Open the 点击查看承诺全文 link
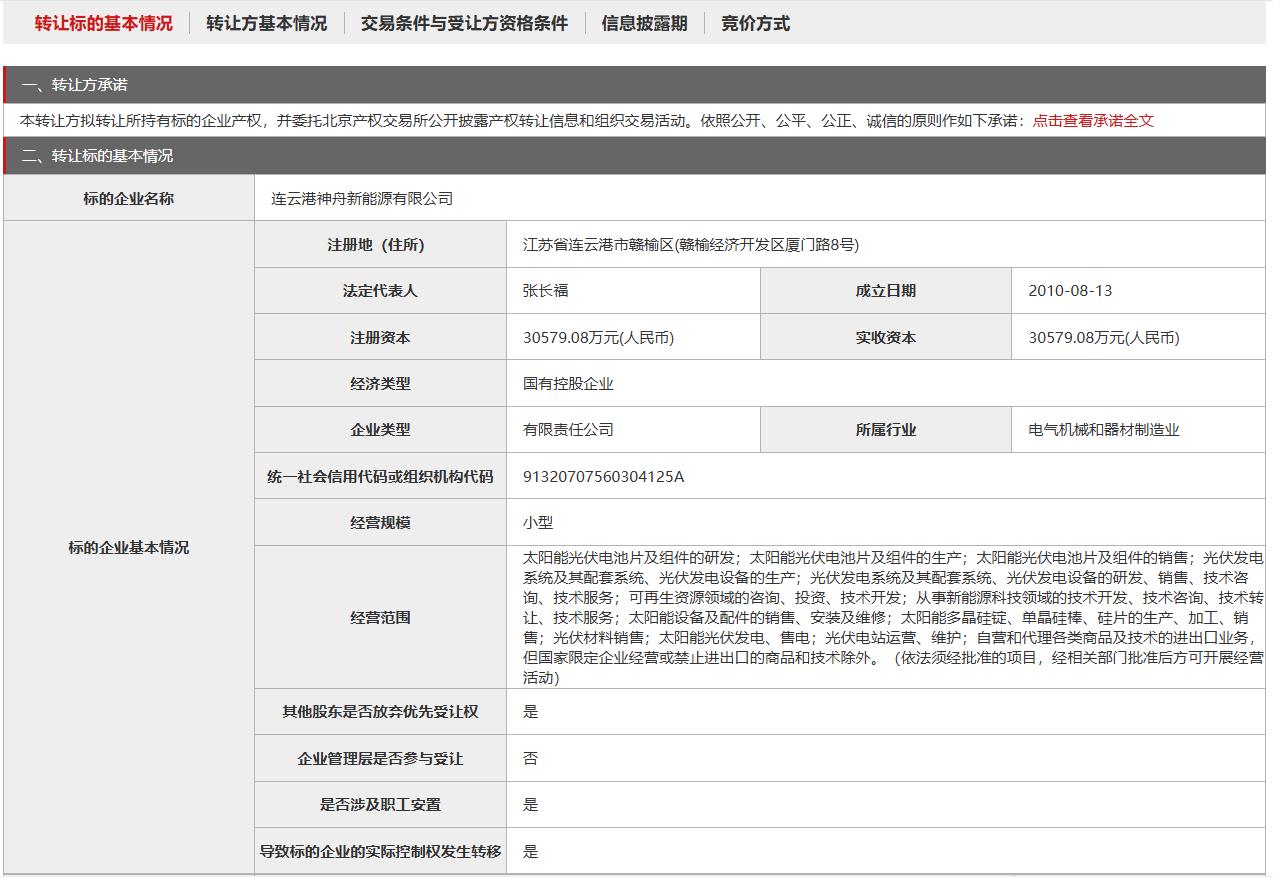This screenshot has height=877, width=1273. (1093, 120)
